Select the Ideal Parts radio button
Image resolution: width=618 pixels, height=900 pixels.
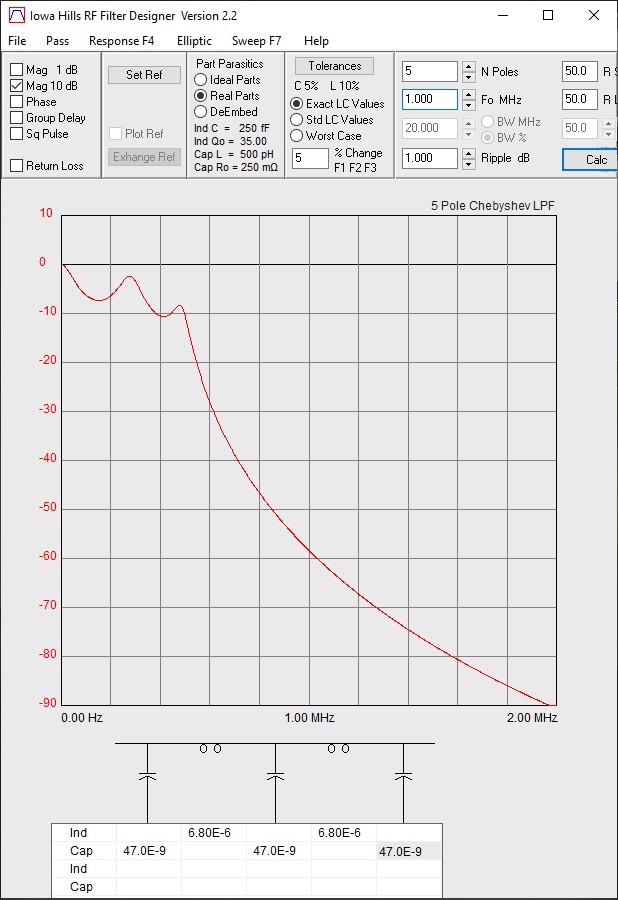point(200,80)
